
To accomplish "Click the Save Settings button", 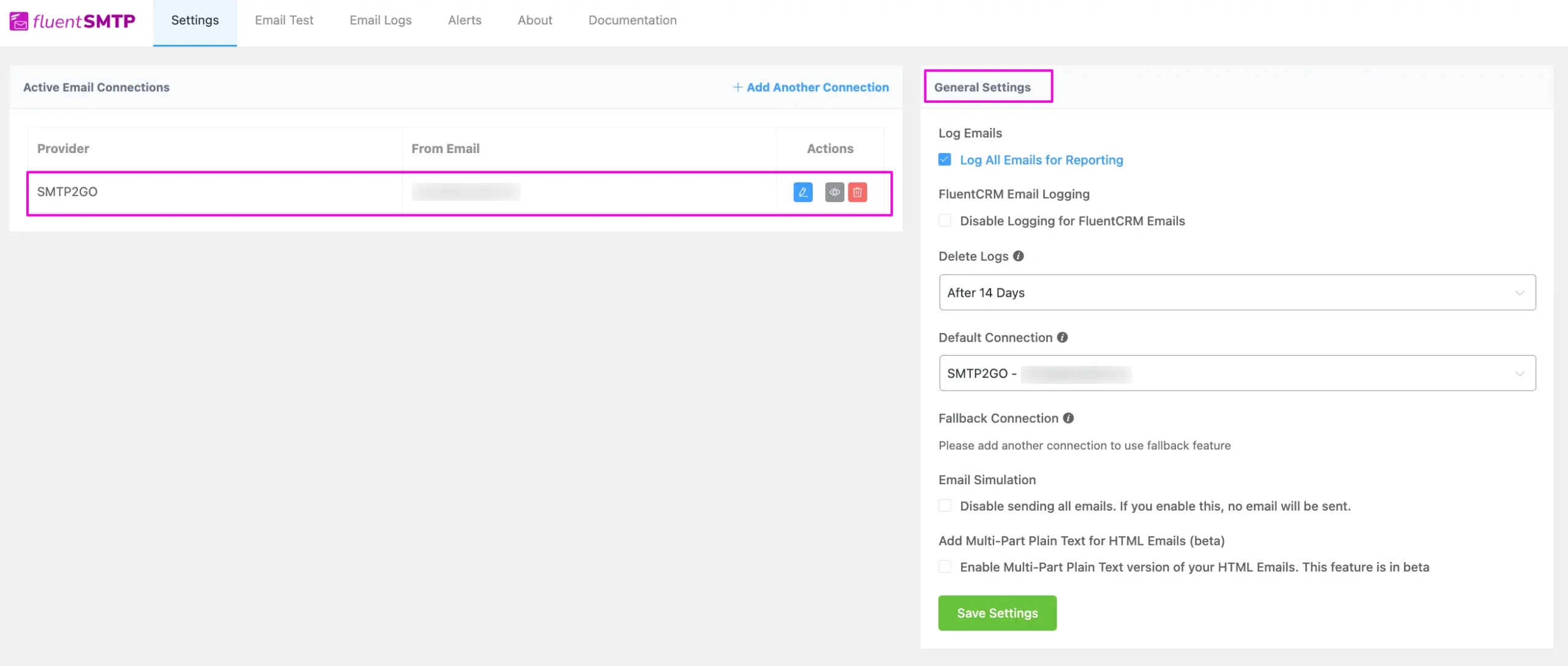I will [997, 613].
